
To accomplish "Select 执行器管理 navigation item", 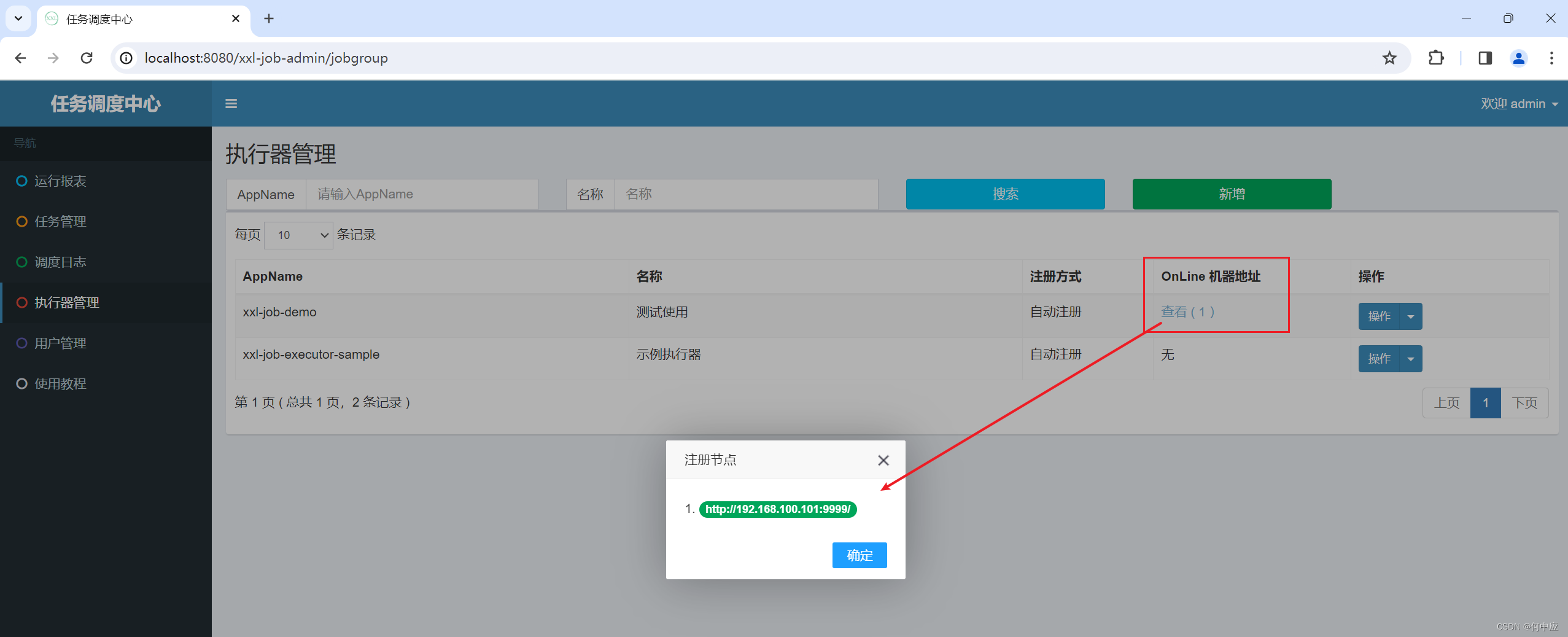I will [106, 302].
